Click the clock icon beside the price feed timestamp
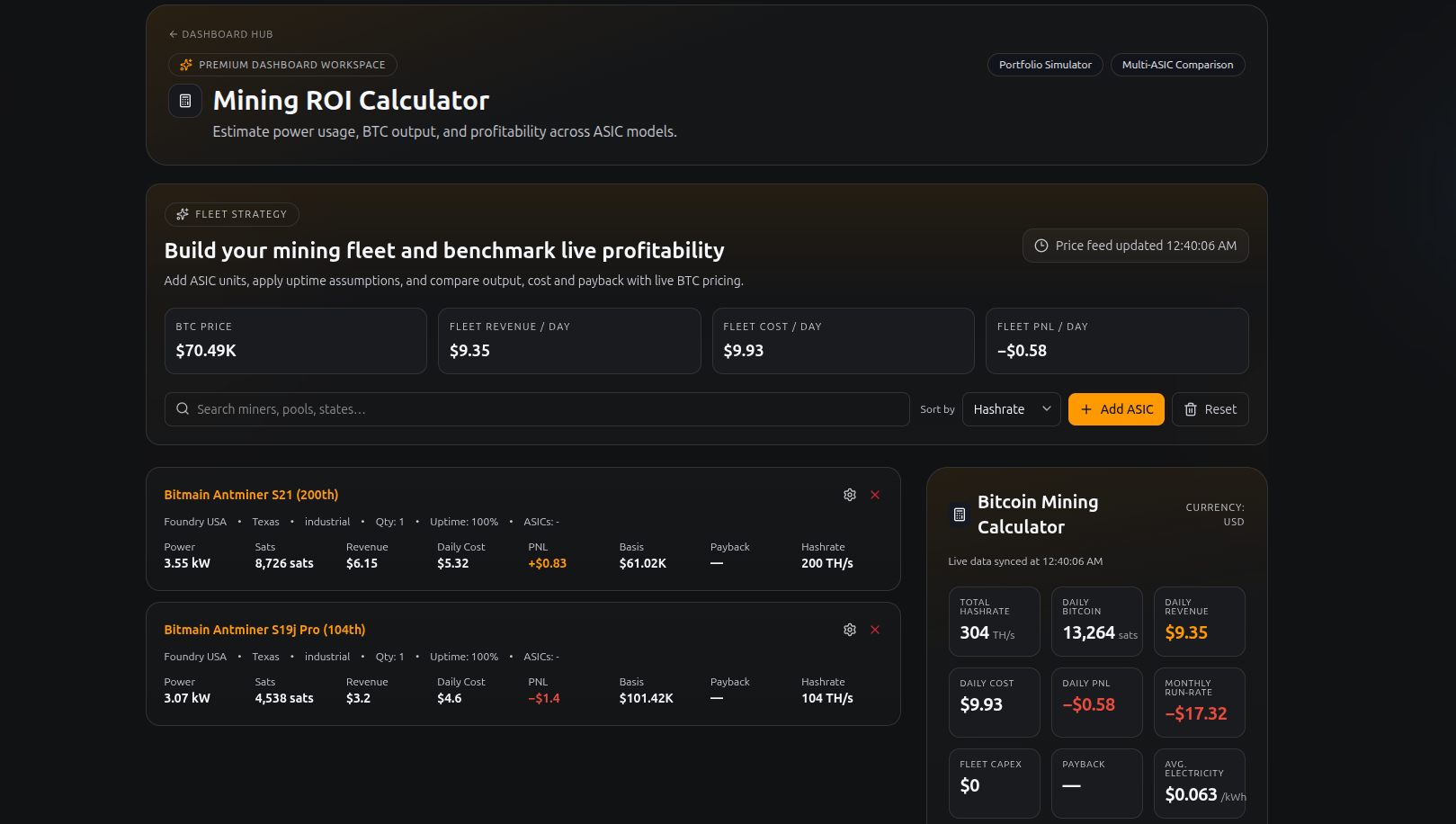The image size is (1456, 824). pos(1041,245)
